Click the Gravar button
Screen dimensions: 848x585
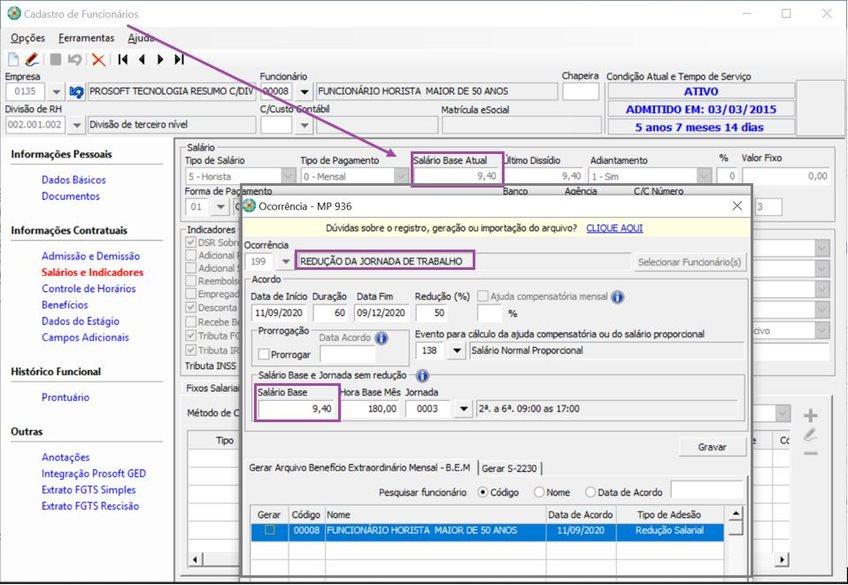(711, 447)
